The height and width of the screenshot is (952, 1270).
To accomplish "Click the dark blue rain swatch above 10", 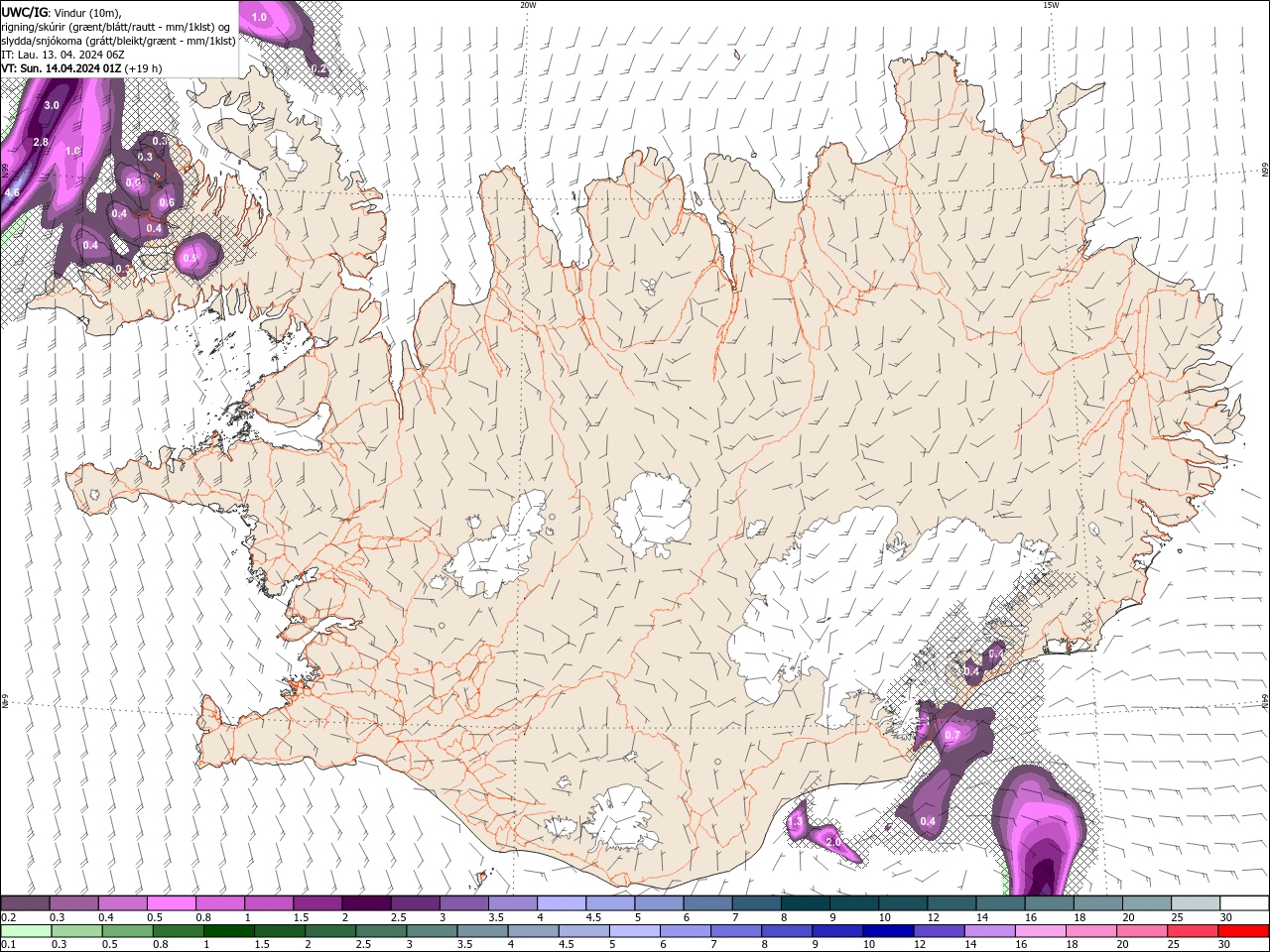I will click(886, 931).
